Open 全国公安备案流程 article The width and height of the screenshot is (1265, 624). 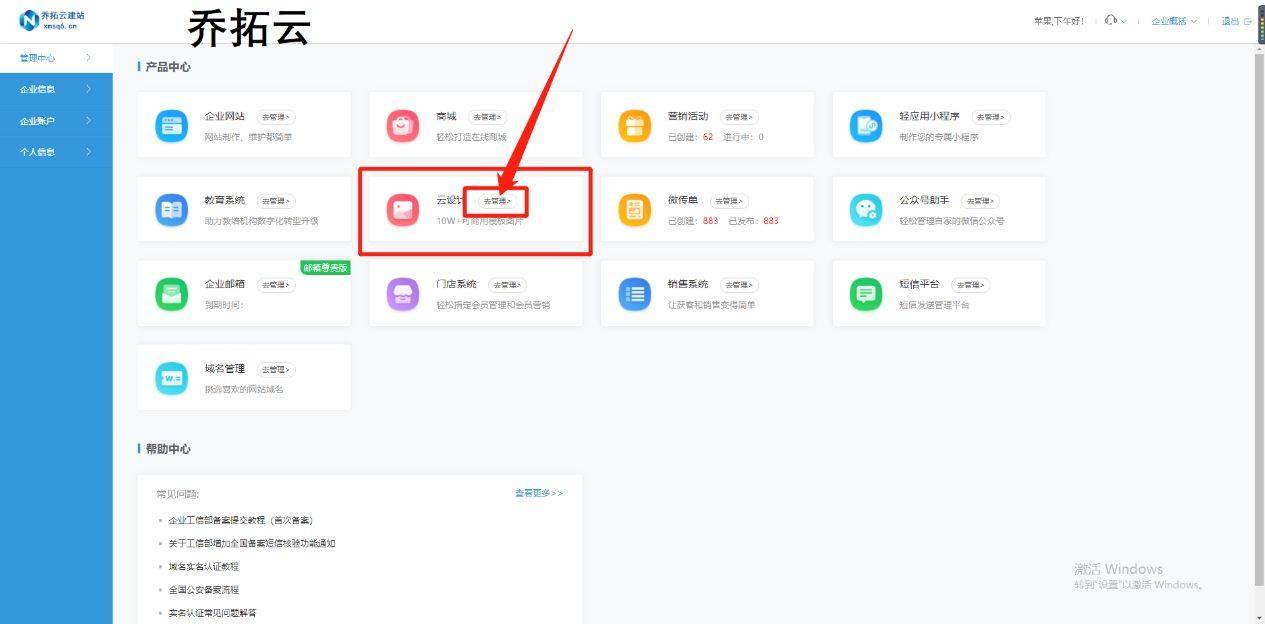pos(204,589)
